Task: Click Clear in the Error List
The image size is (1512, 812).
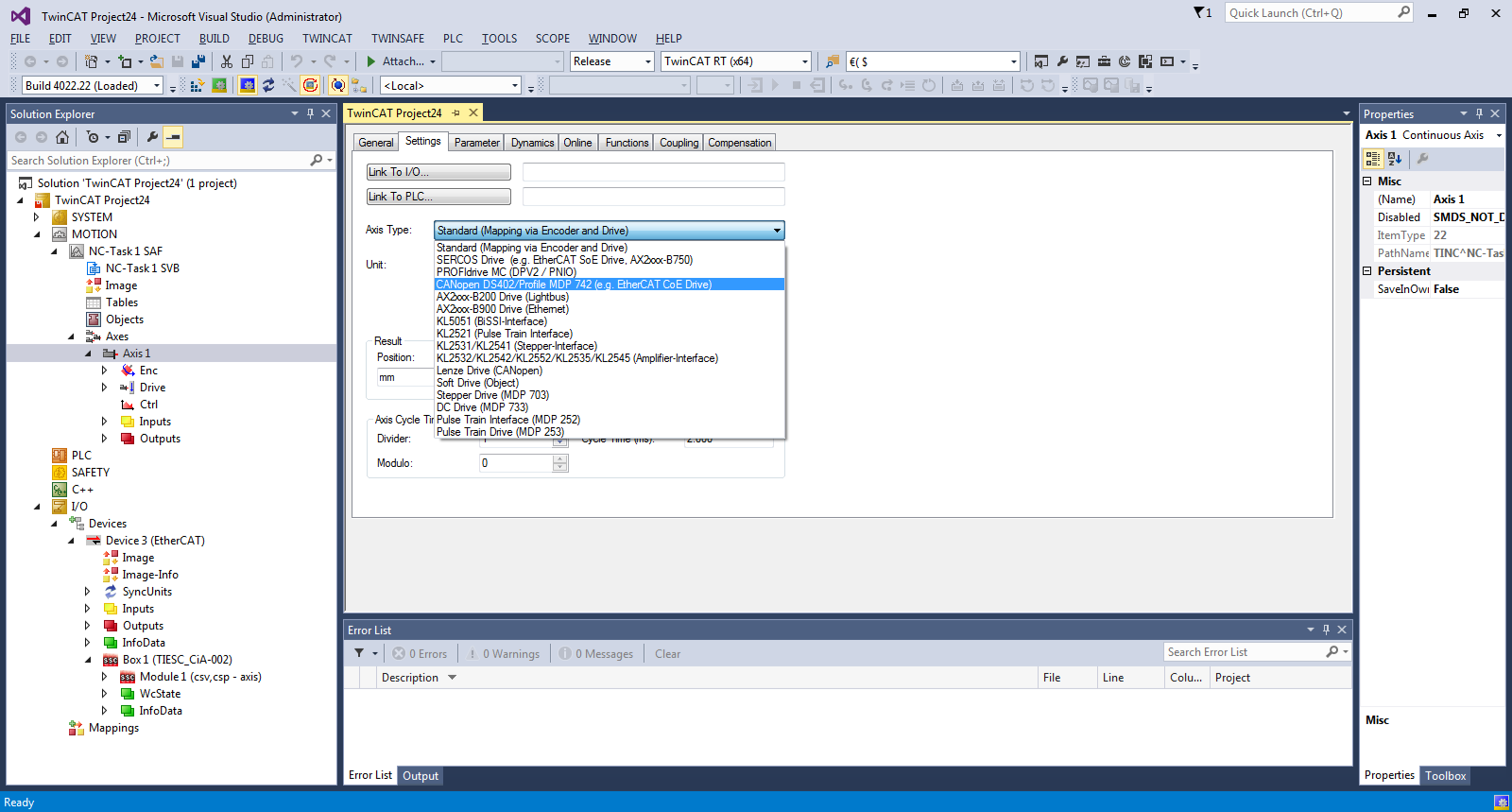Action: (x=668, y=653)
